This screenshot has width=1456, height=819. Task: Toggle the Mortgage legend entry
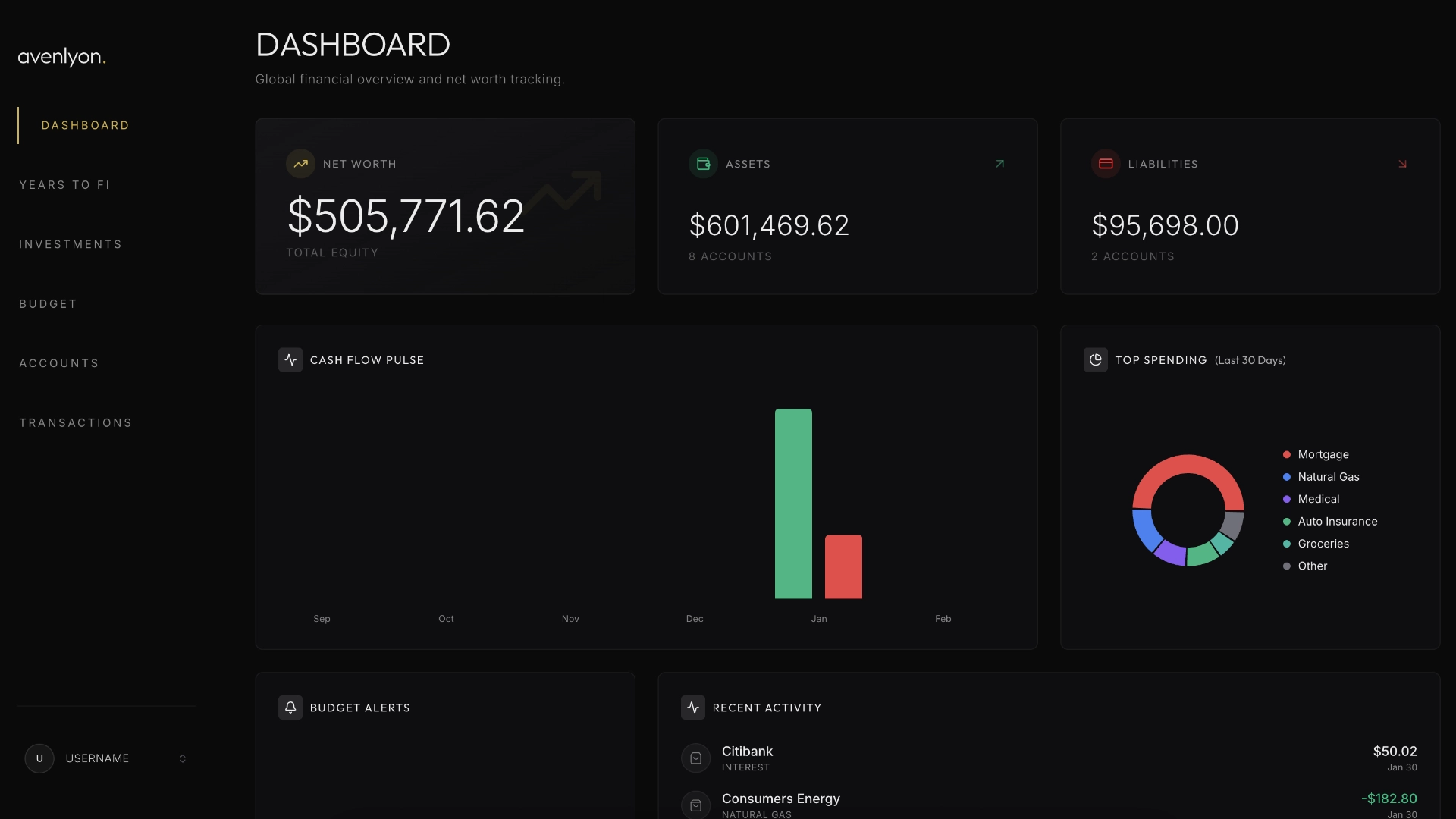click(x=1323, y=453)
